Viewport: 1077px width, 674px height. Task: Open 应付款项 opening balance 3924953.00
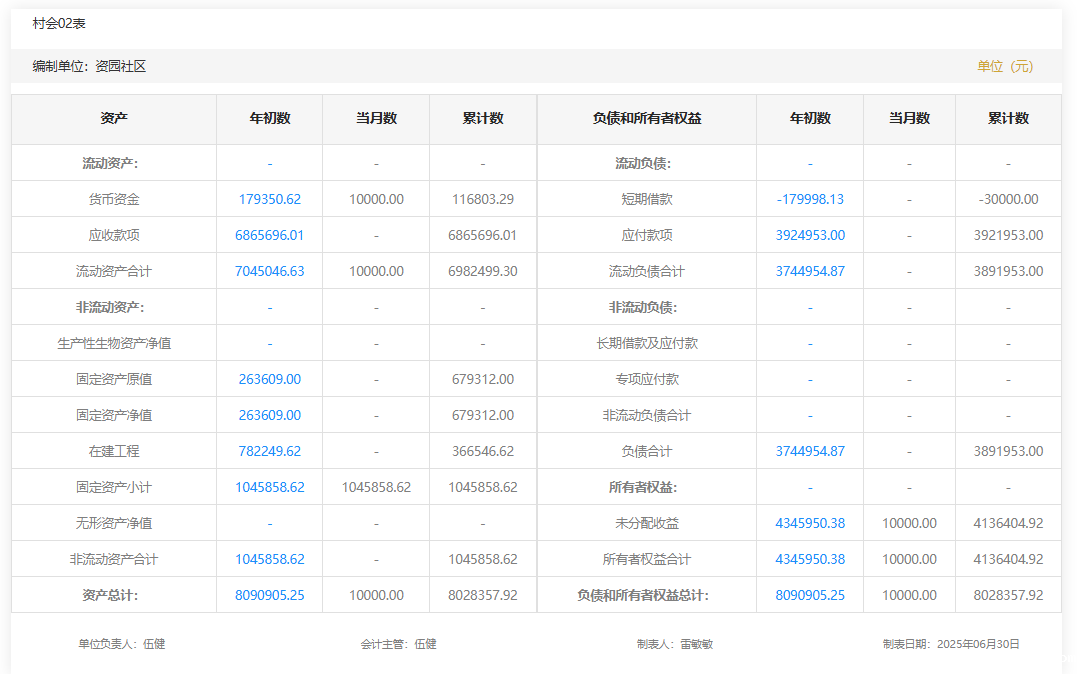[809, 235]
